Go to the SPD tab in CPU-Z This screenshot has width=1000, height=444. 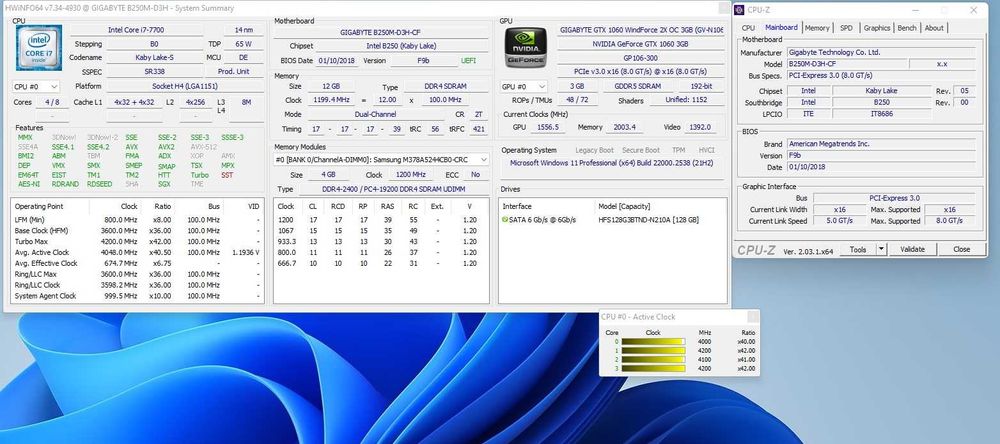coord(846,28)
